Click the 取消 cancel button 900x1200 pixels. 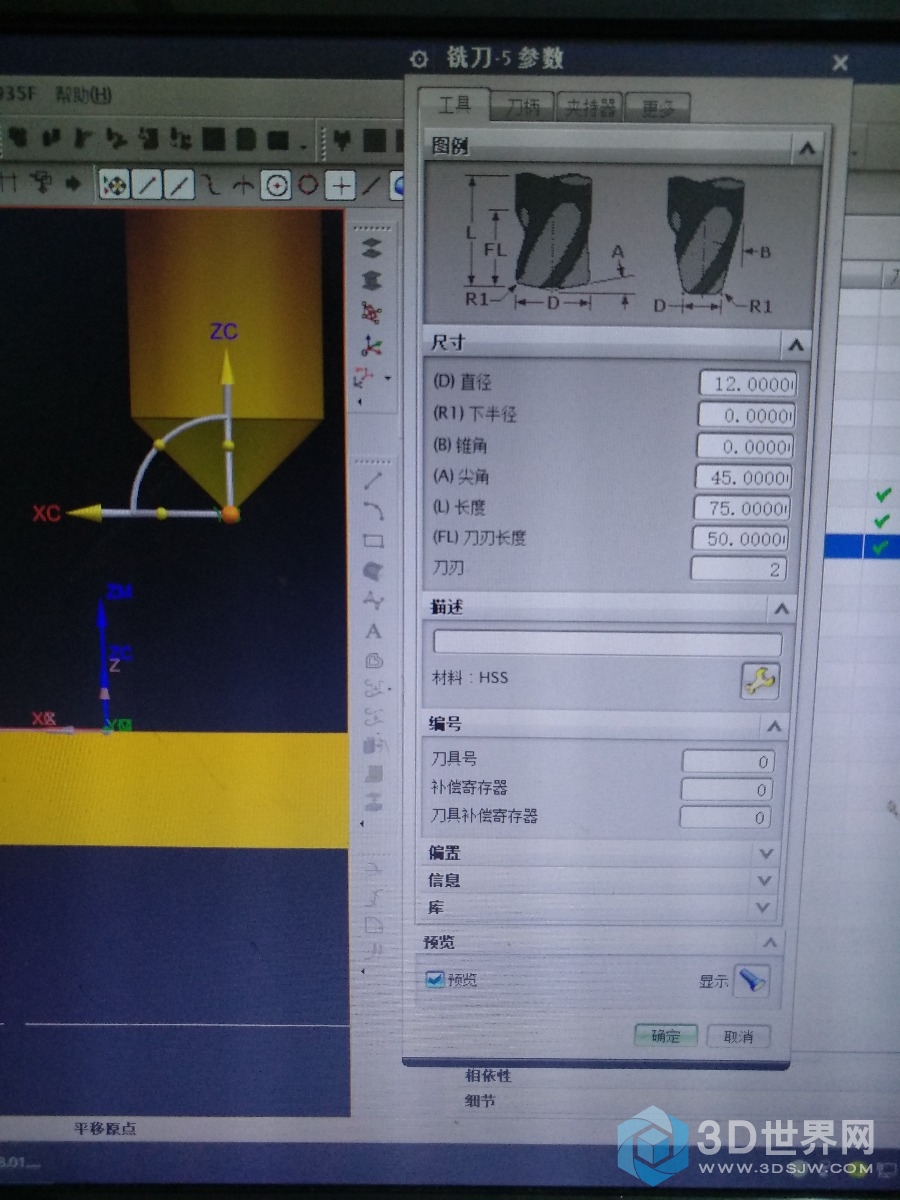(x=738, y=1036)
